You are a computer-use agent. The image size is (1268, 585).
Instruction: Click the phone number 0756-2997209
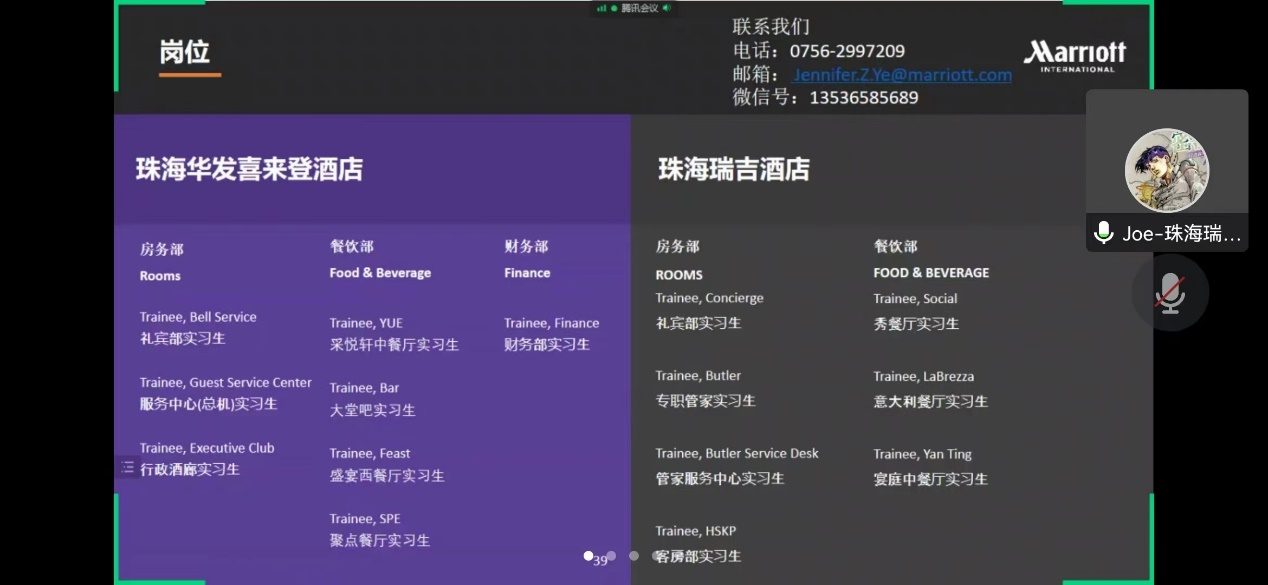pyautogui.click(x=847, y=51)
